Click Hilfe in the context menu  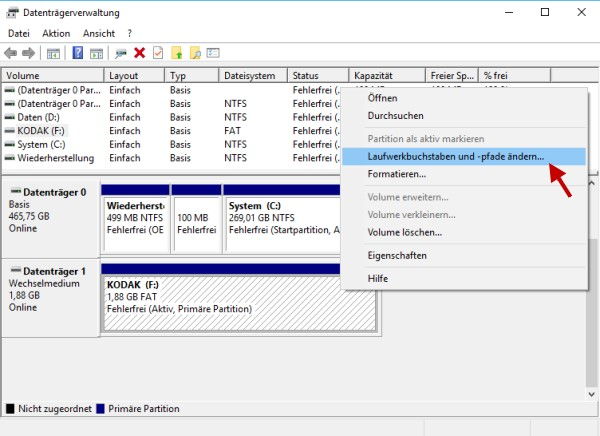pos(464,279)
